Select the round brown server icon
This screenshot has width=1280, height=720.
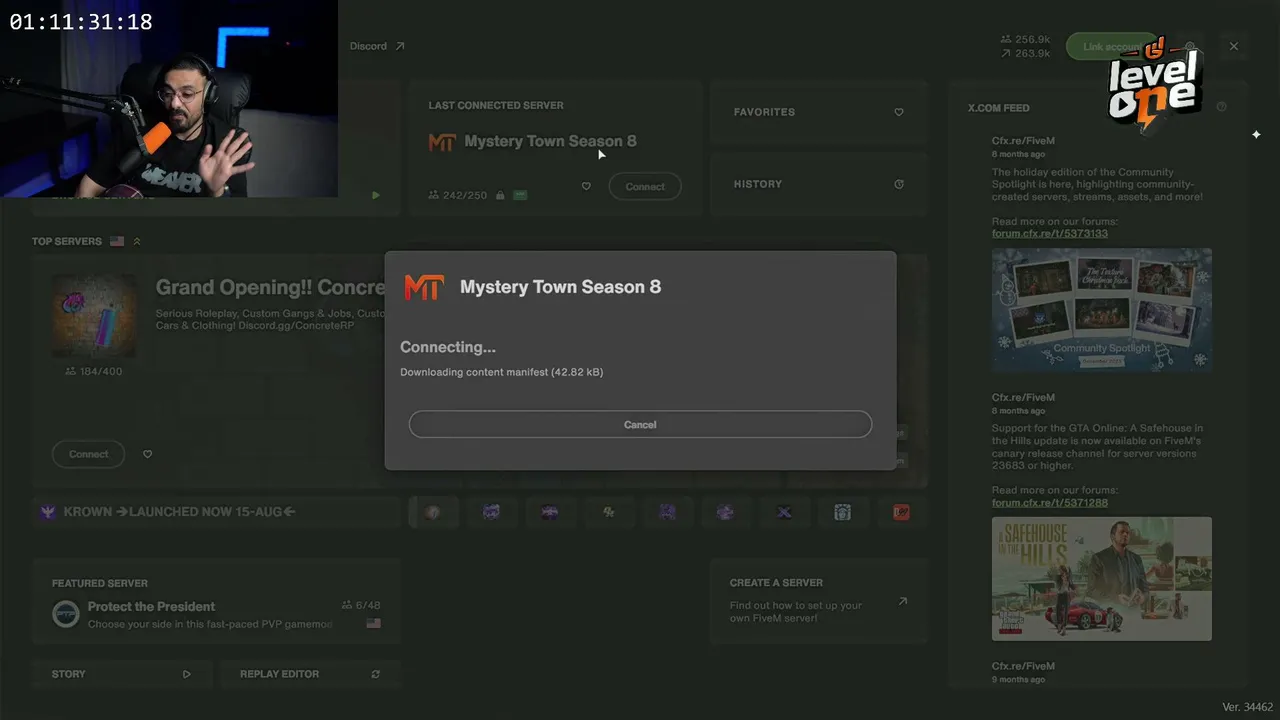pyautogui.click(x=432, y=512)
